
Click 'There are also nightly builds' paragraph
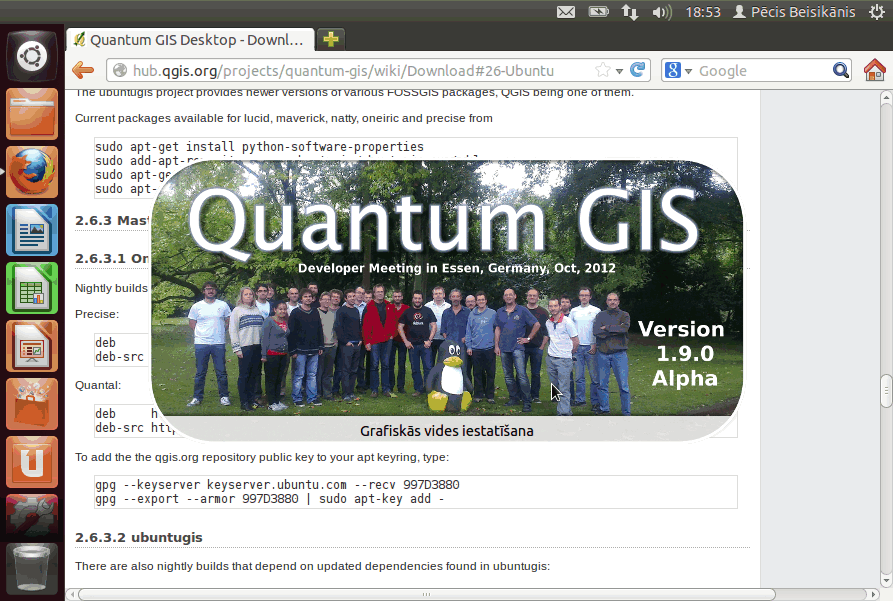(313, 566)
